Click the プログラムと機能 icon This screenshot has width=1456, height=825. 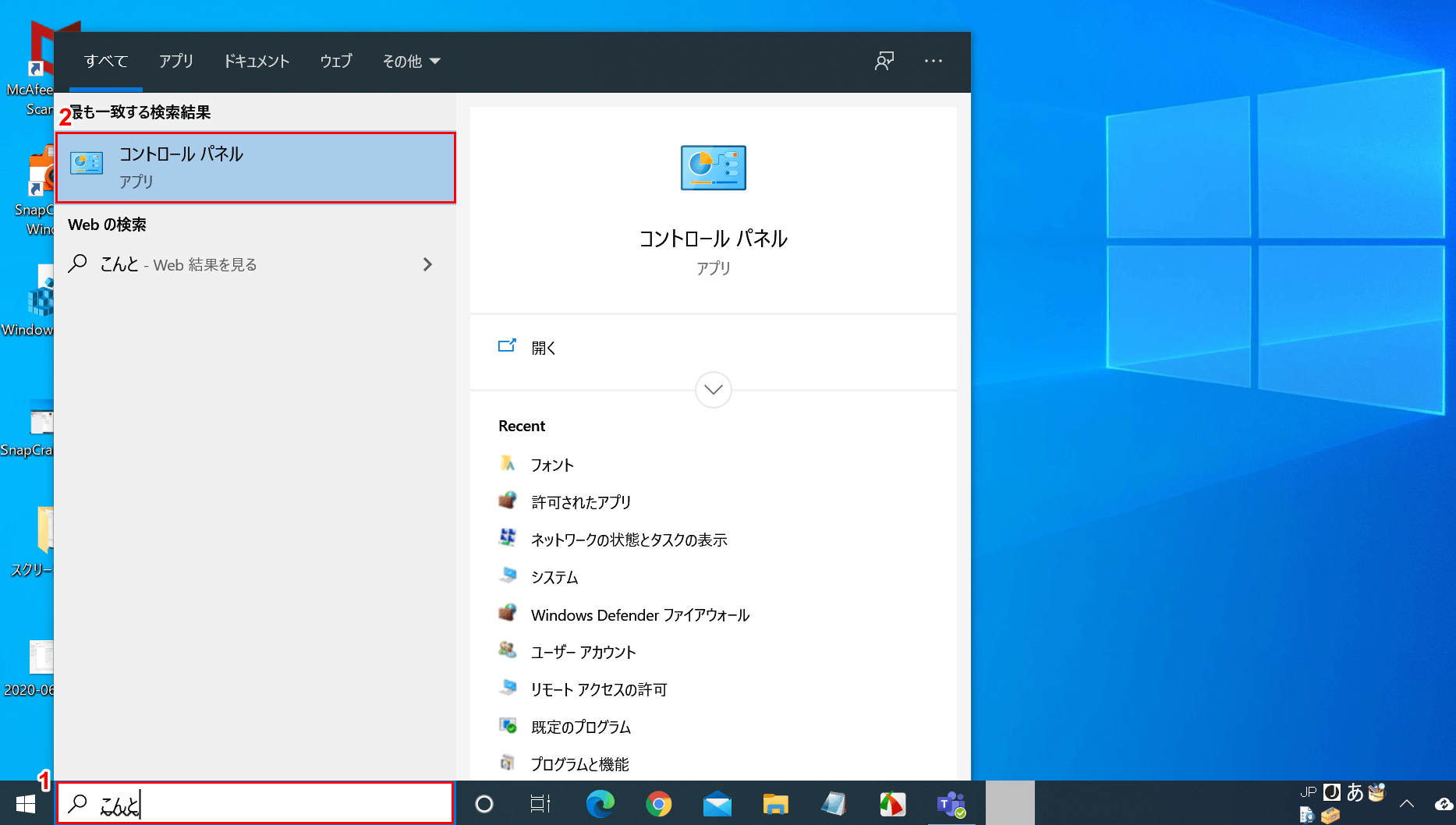508,763
